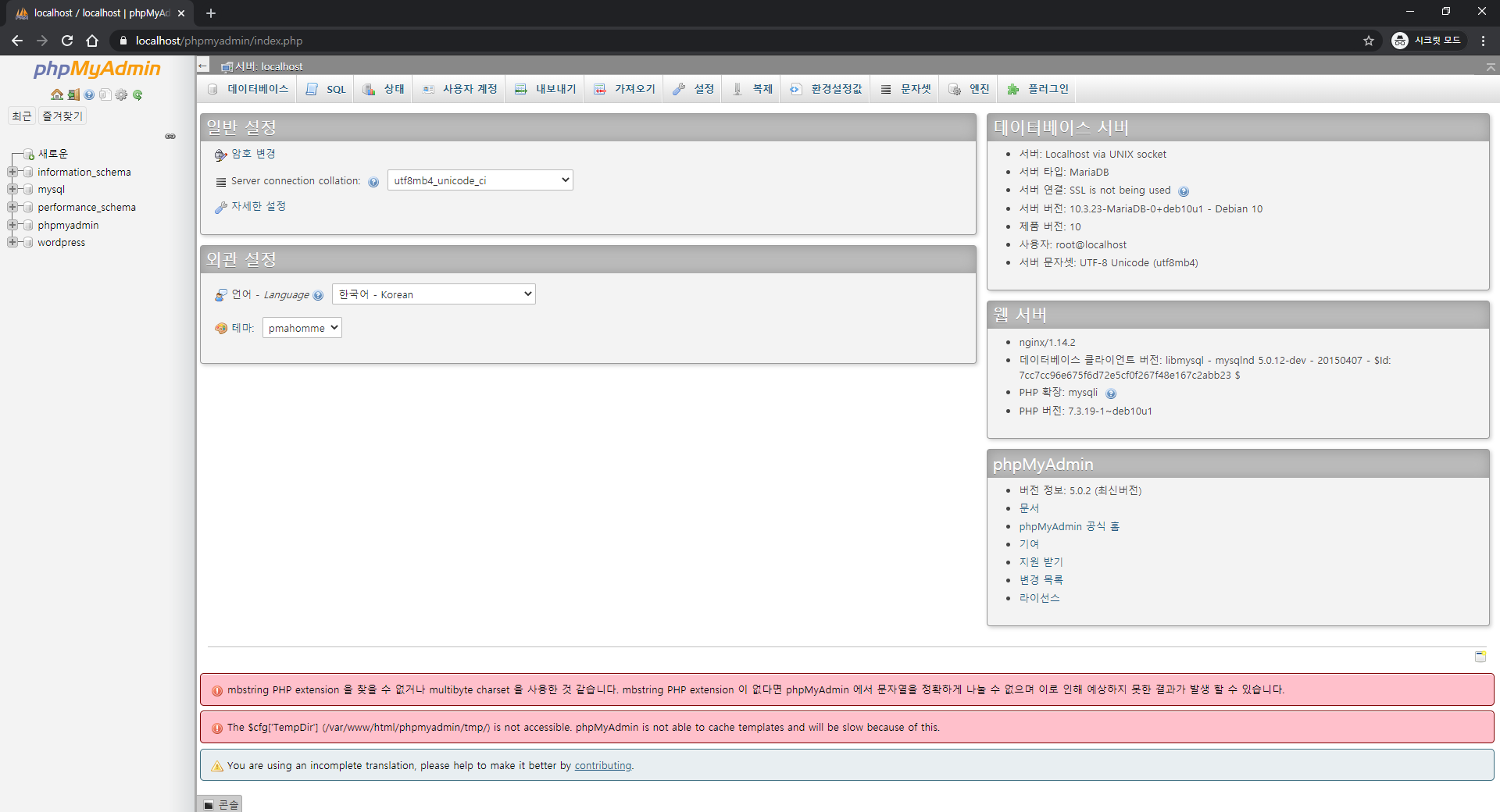Open the 문자셋 tab
Viewport: 1500px width, 812px height.
(x=905, y=89)
